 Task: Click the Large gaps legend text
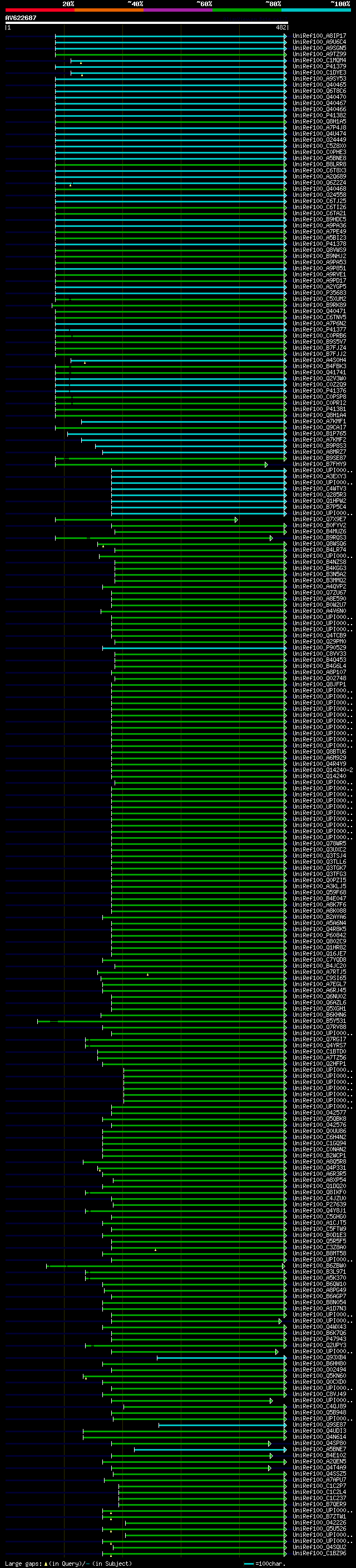(x=68, y=1564)
